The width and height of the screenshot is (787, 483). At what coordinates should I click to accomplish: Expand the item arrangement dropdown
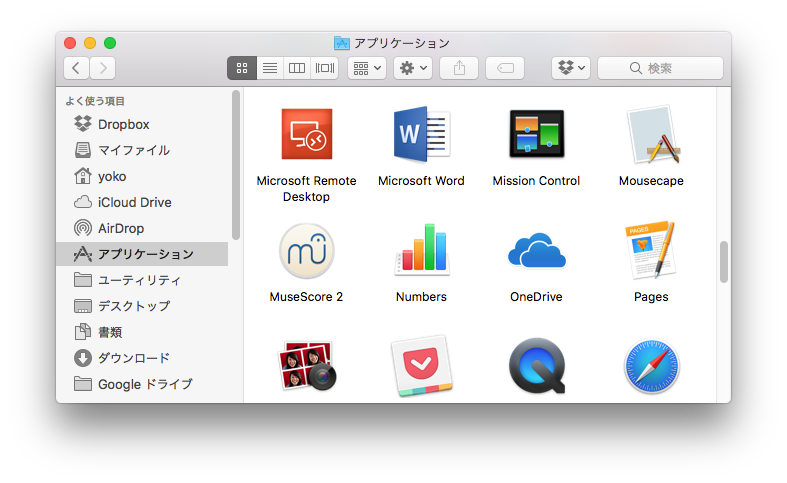point(367,68)
